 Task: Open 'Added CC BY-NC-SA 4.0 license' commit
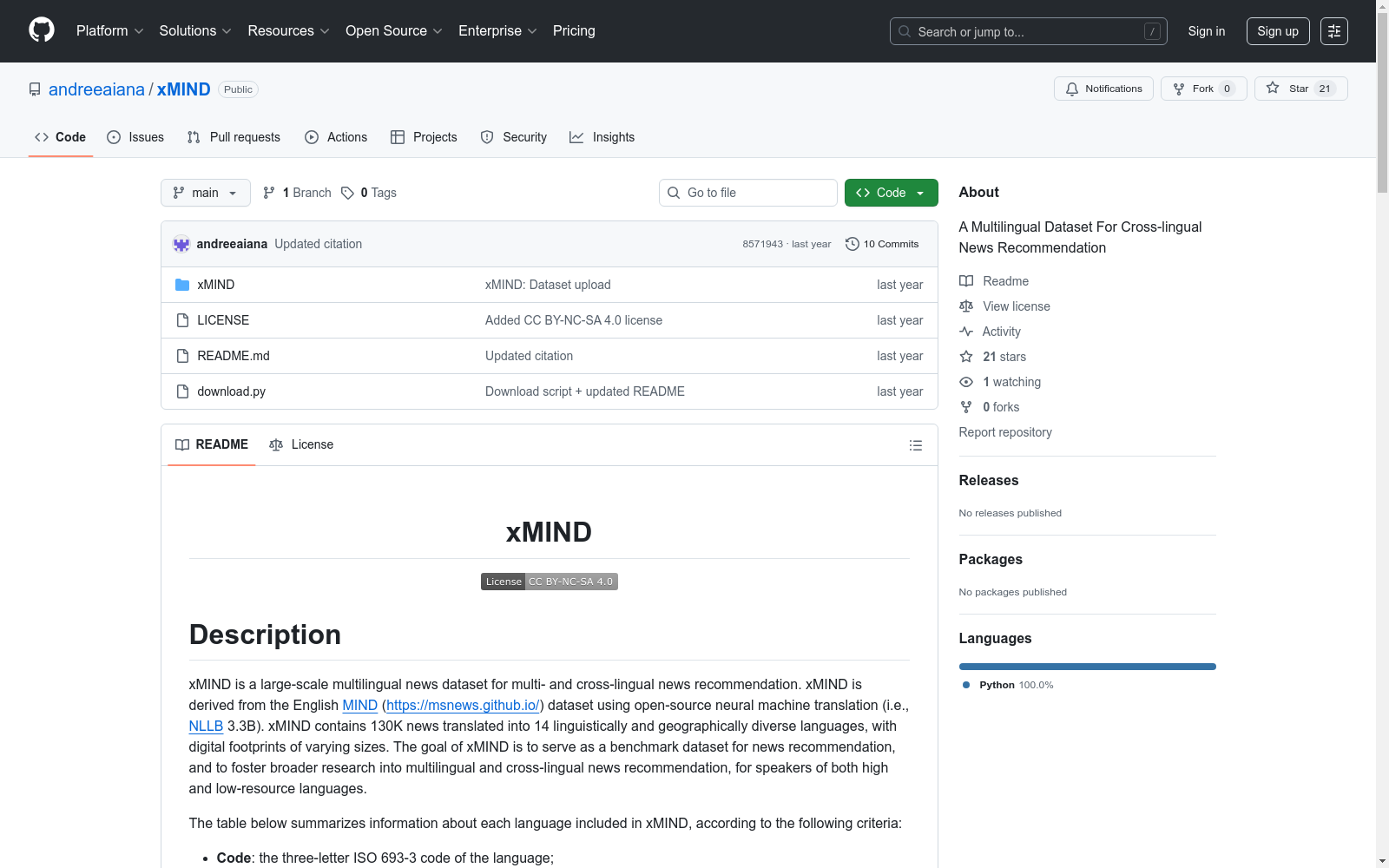coord(574,320)
